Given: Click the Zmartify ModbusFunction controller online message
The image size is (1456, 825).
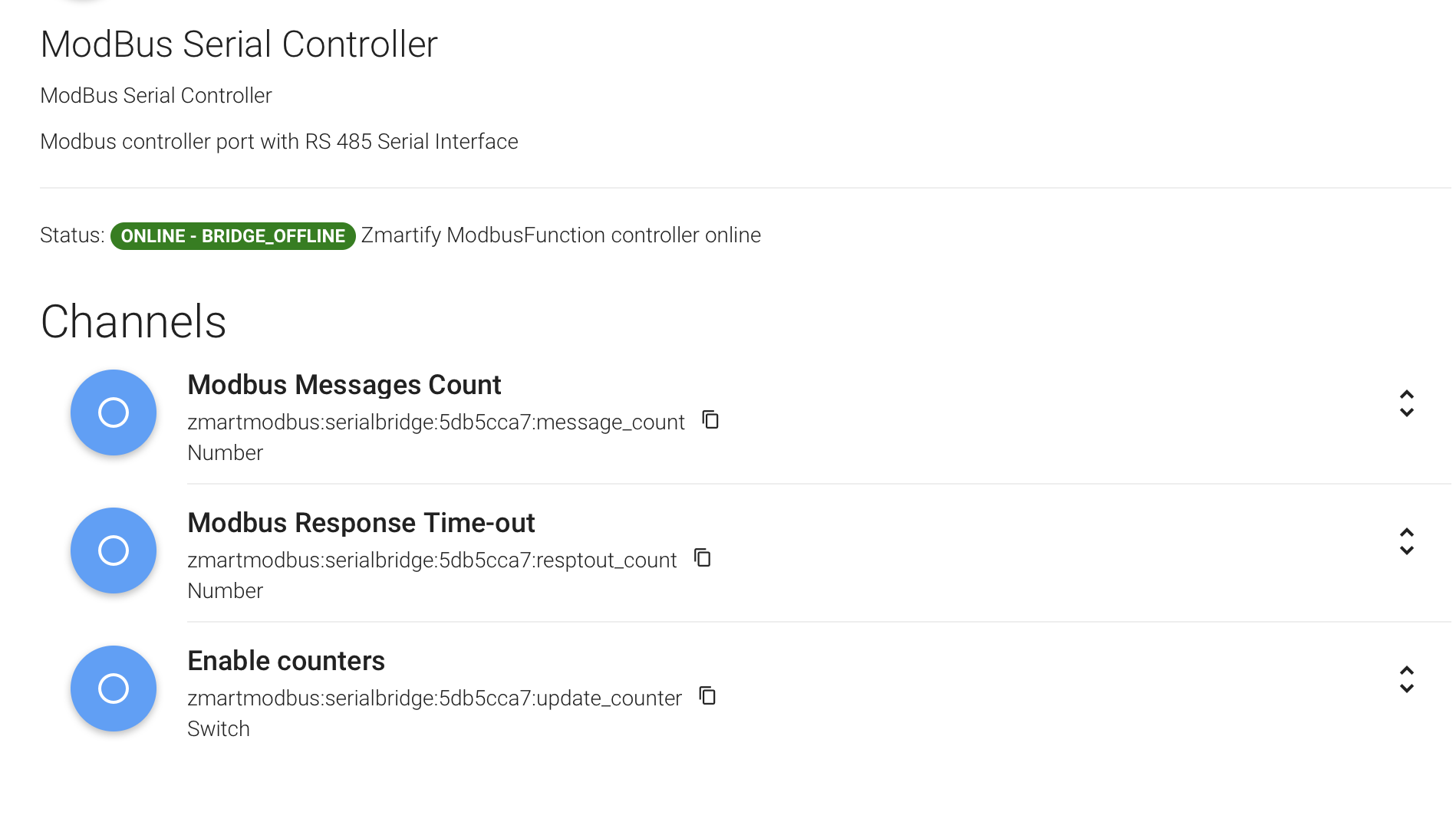Looking at the screenshot, I should (561, 235).
